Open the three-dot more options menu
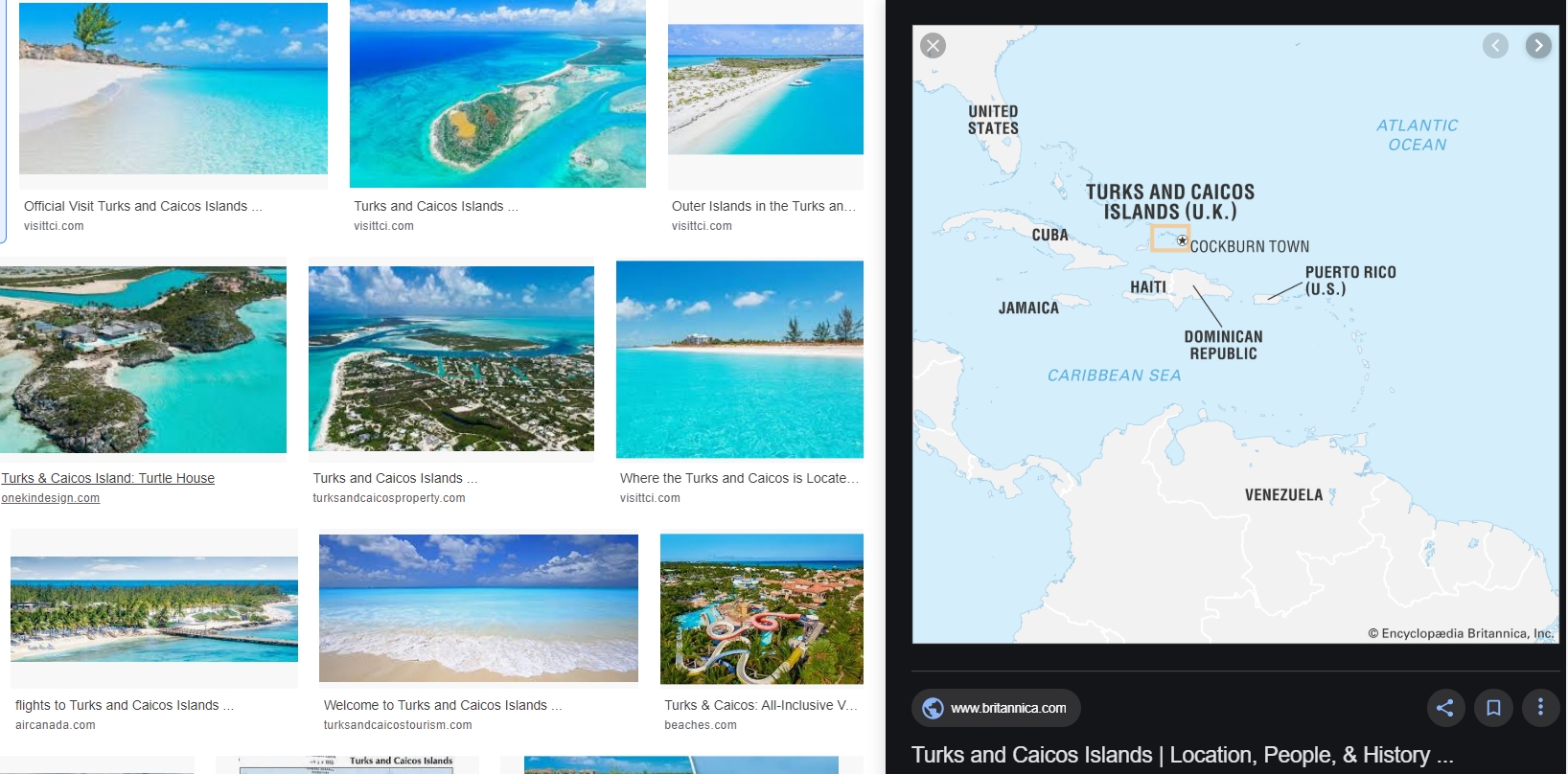Viewport: 1568px width, 774px height. 1540,708
